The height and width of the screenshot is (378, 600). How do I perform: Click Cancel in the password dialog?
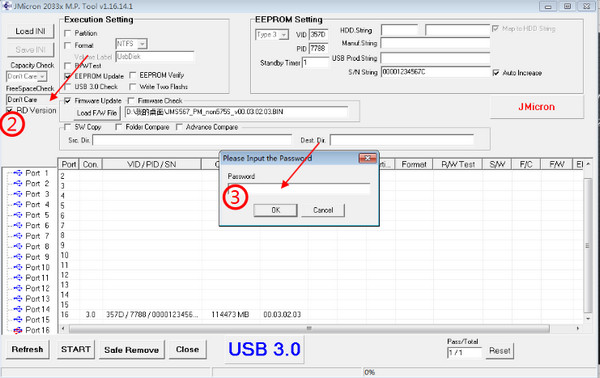323,210
